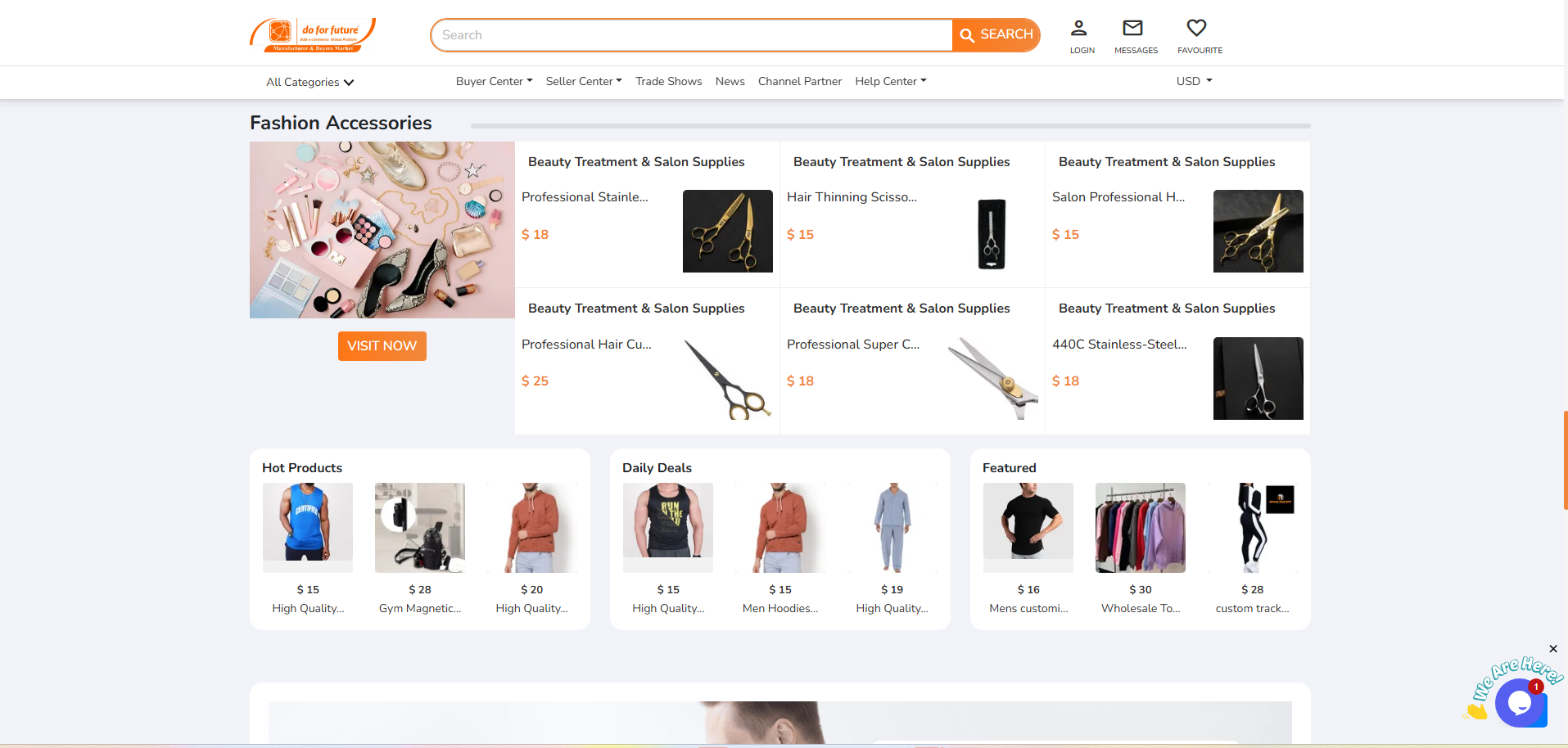Click the VISIT NOW button
1568x748 pixels.
click(382, 345)
